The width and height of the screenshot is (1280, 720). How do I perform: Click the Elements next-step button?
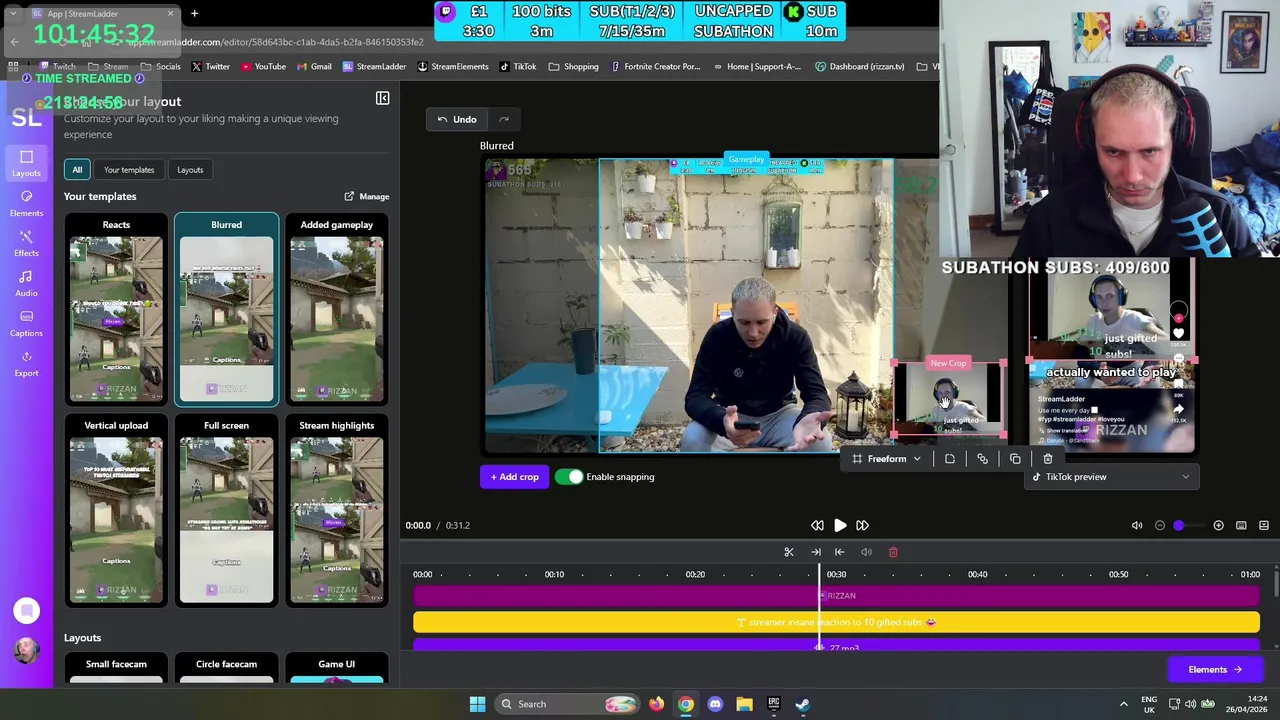pos(1215,670)
